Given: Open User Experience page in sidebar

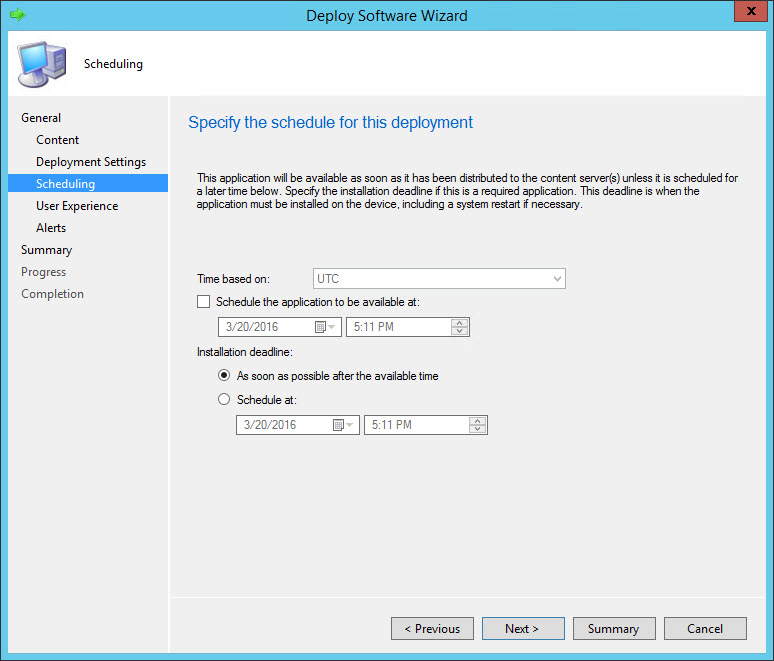Looking at the screenshot, I should pos(77,206).
